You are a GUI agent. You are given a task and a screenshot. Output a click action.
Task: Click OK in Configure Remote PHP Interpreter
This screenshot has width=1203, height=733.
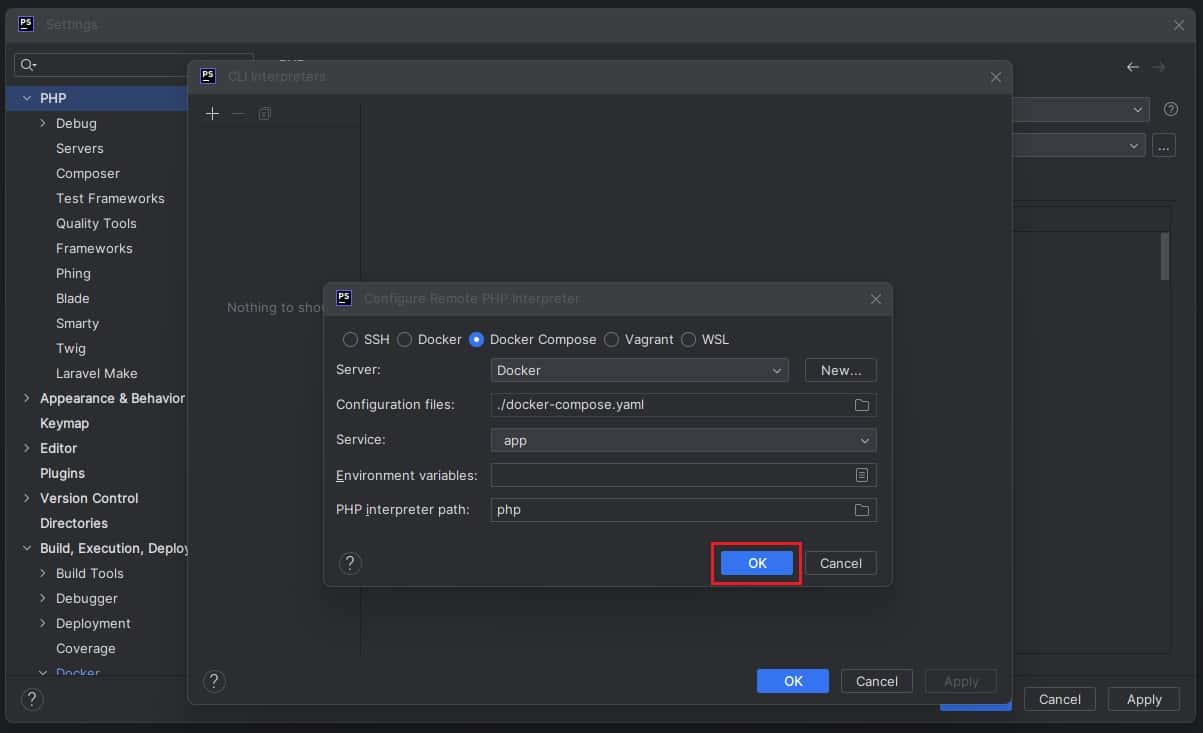757,563
